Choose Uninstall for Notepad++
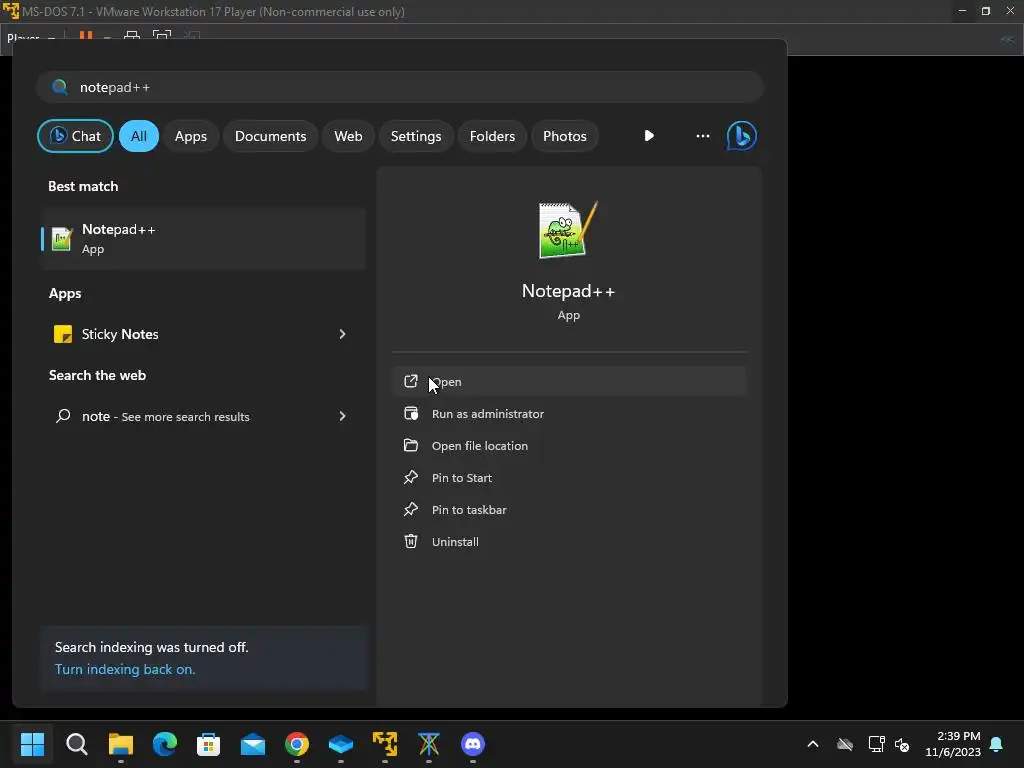The image size is (1024, 768). click(x=569, y=541)
